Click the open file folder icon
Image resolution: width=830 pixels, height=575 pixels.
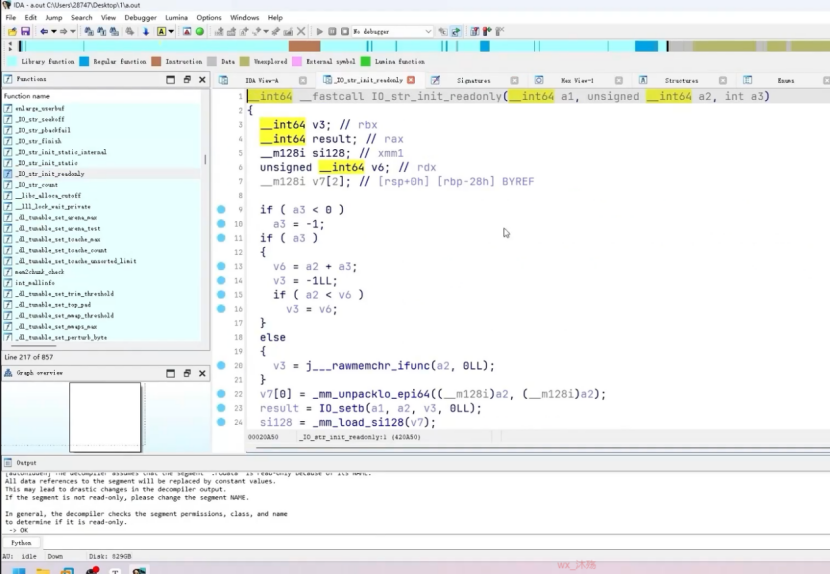click(12, 32)
